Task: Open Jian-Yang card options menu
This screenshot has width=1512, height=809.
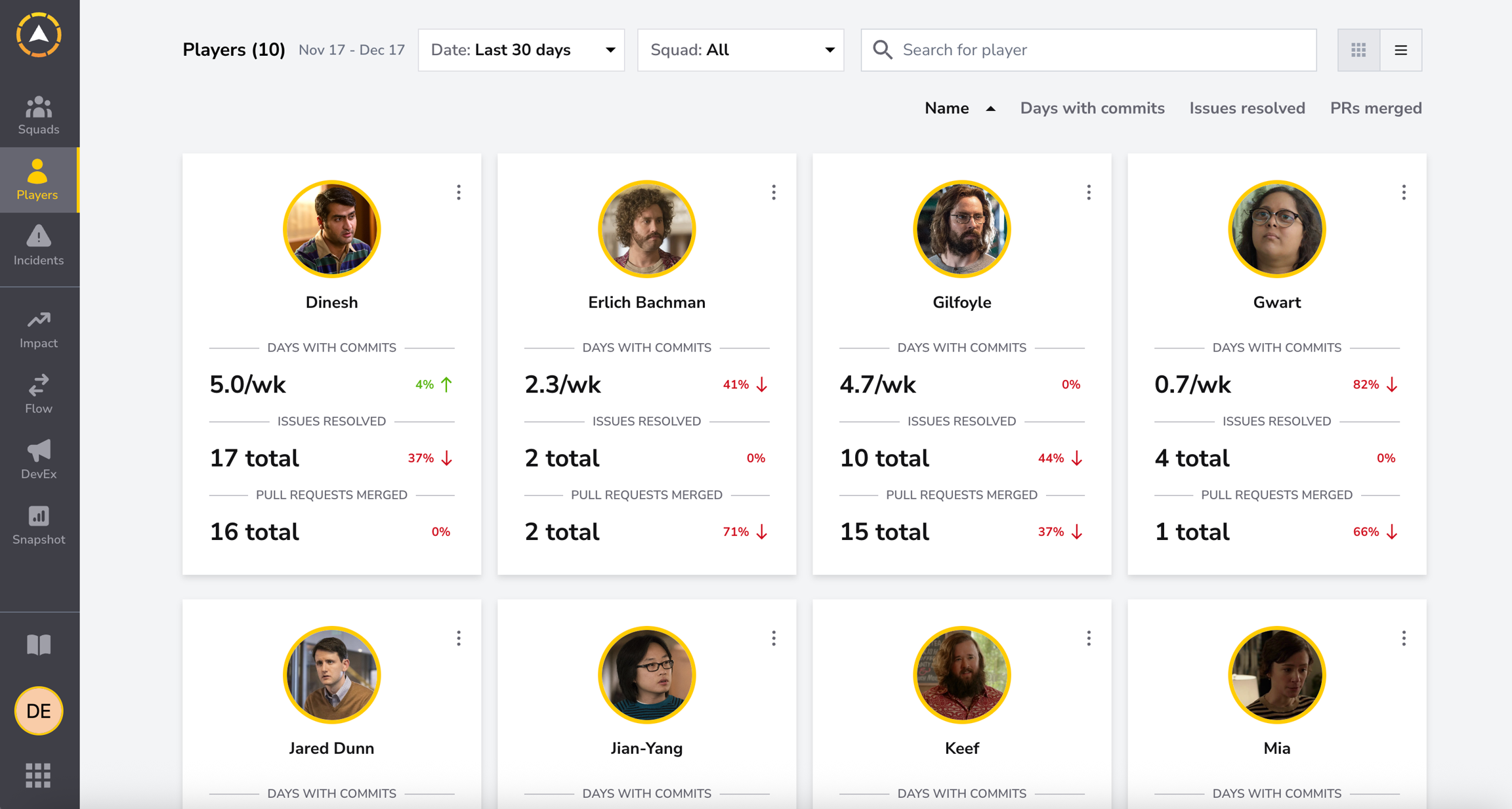Action: pos(774,638)
